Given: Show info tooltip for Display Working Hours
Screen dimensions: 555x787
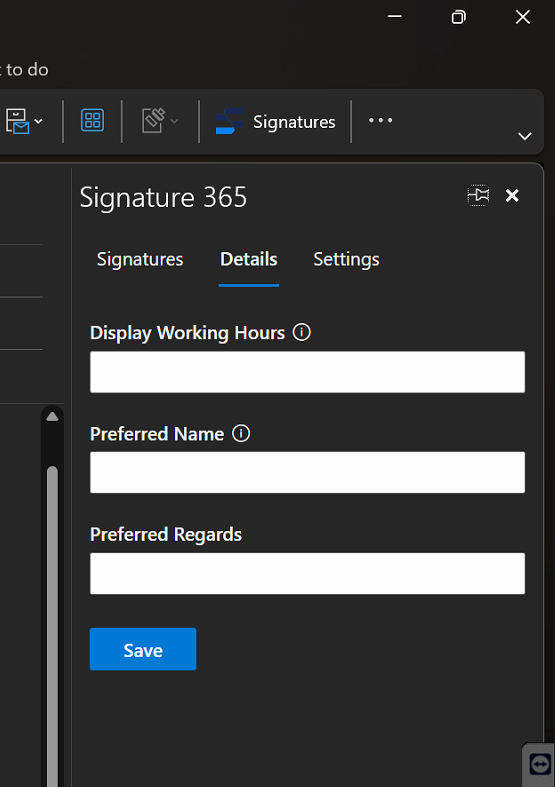Looking at the screenshot, I should pos(302,332).
